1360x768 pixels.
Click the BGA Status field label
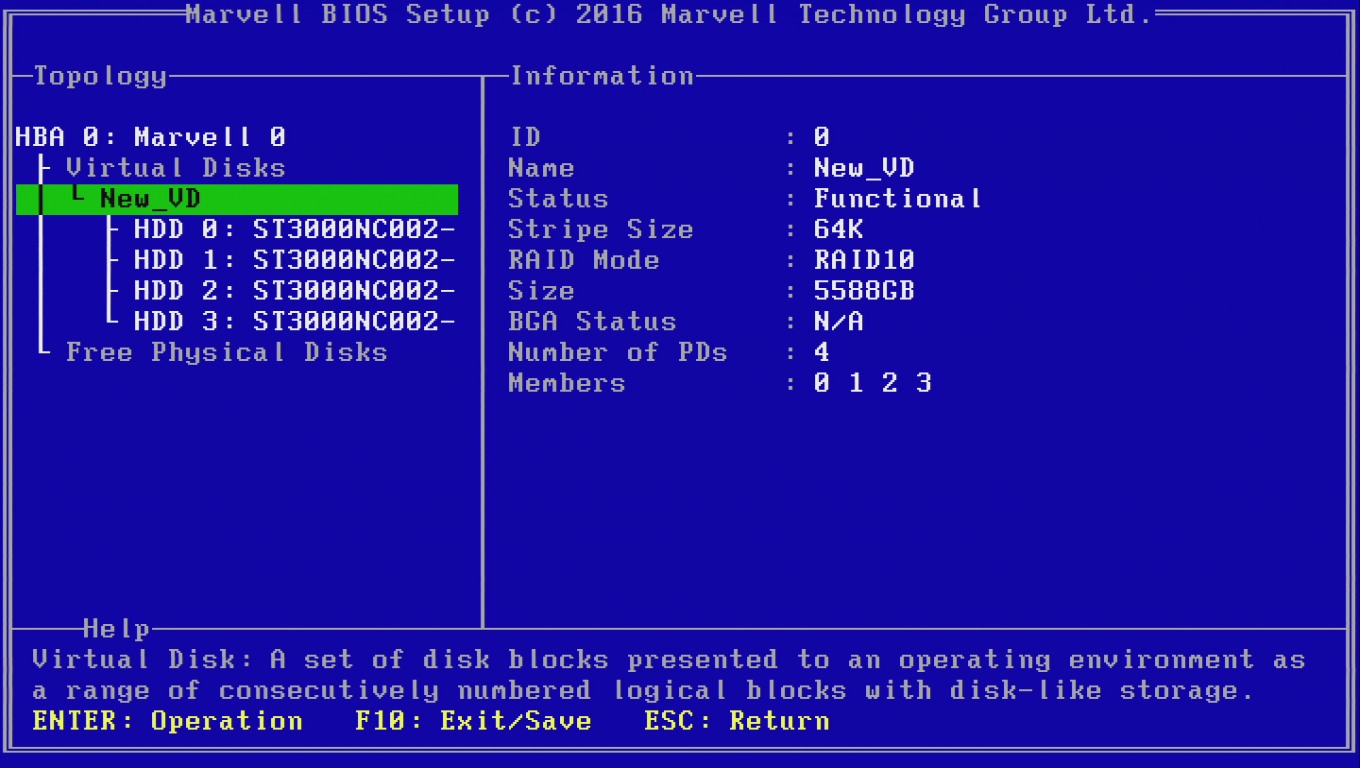coord(593,322)
